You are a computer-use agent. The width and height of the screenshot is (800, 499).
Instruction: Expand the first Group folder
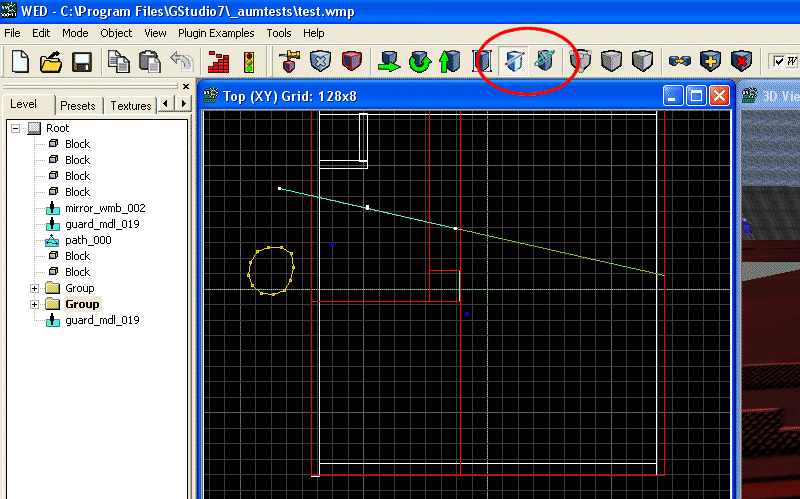[35, 288]
